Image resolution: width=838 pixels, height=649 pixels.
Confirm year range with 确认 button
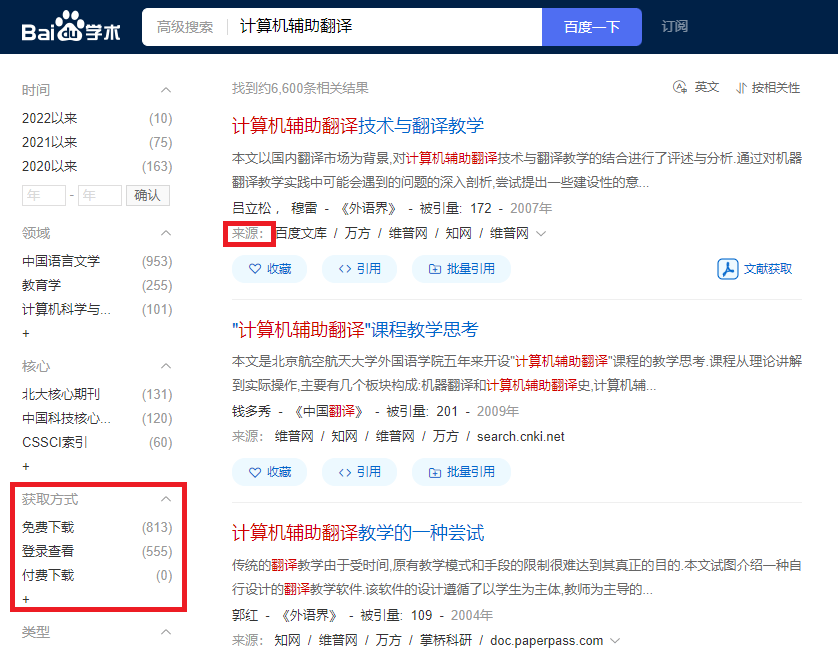(x=148, y=195)
